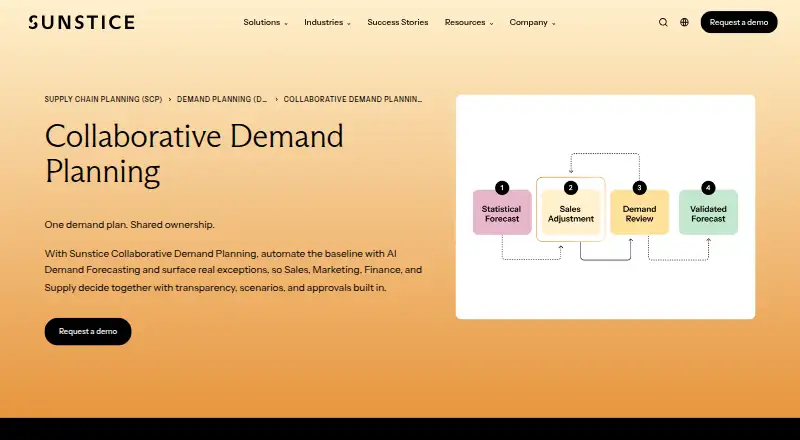The image size is (800, 440).
Task: Click Request a demo below description
Action: click(88, 331)
